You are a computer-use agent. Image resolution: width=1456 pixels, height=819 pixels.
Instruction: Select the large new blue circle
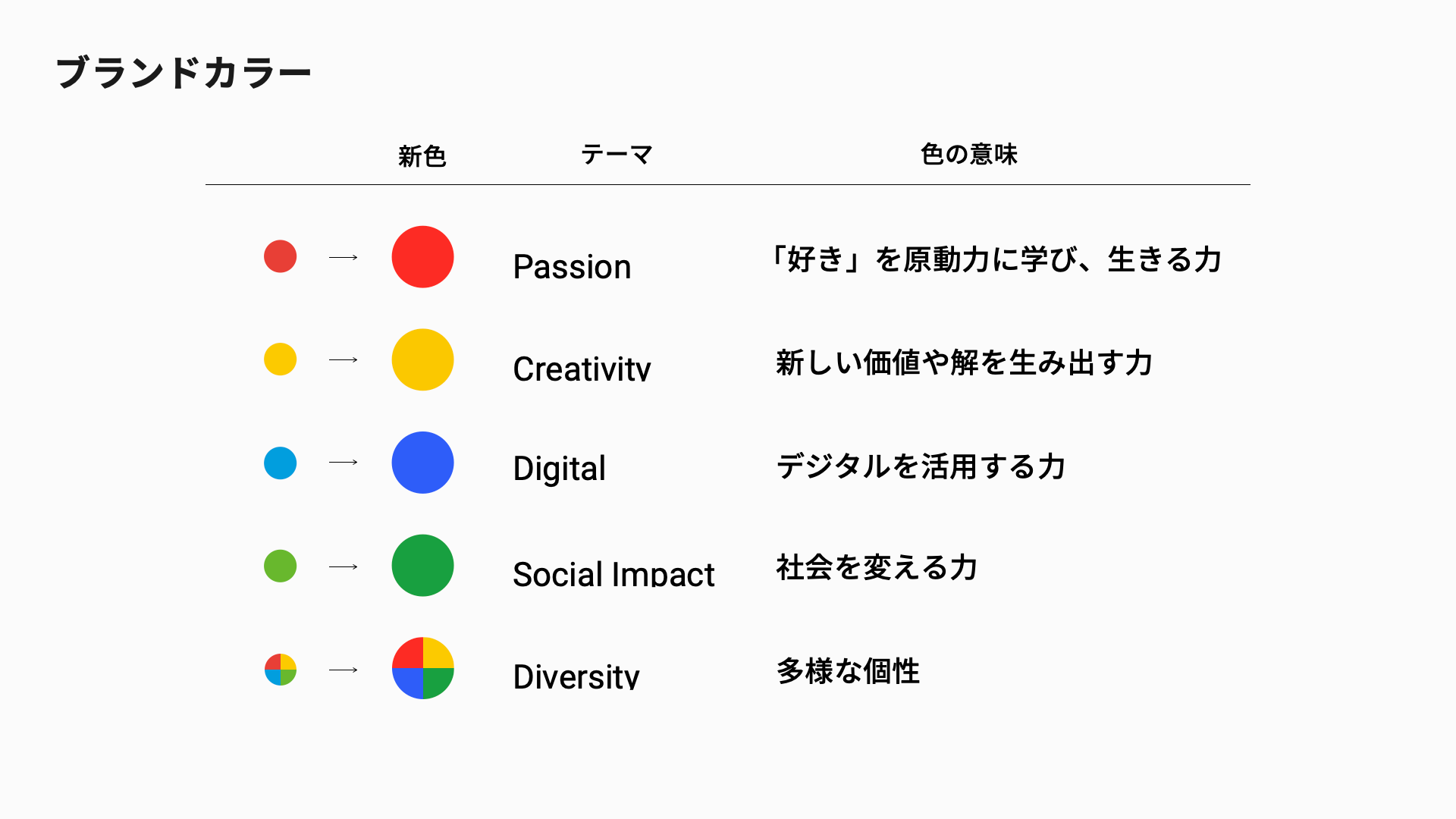422,463
